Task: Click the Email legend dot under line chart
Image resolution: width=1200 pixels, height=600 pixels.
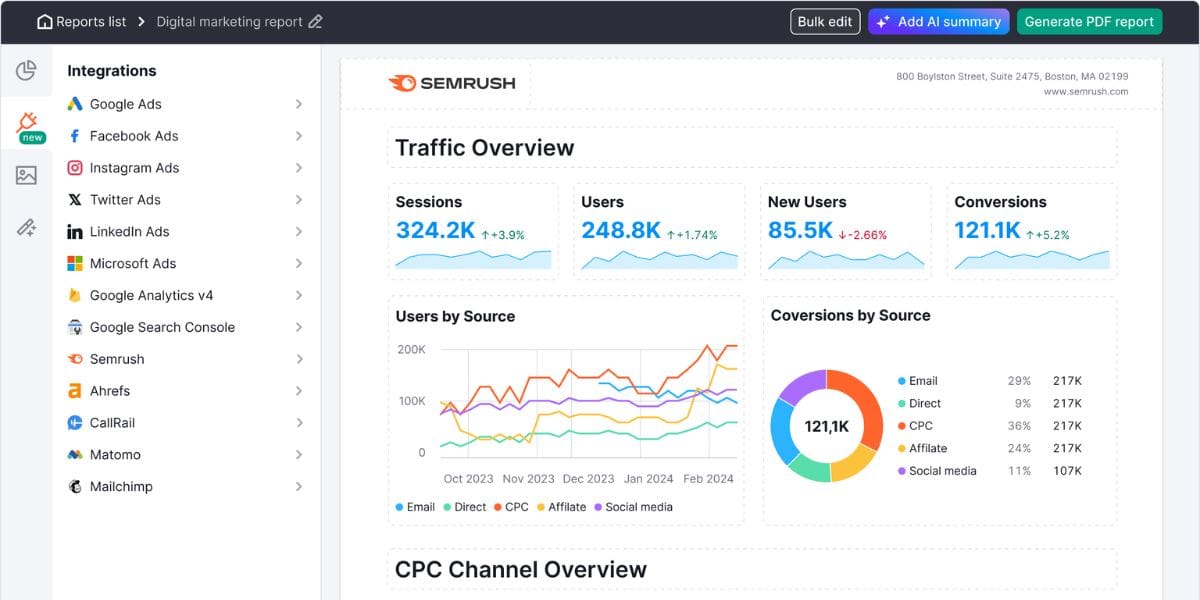Action: click(399, 507)
